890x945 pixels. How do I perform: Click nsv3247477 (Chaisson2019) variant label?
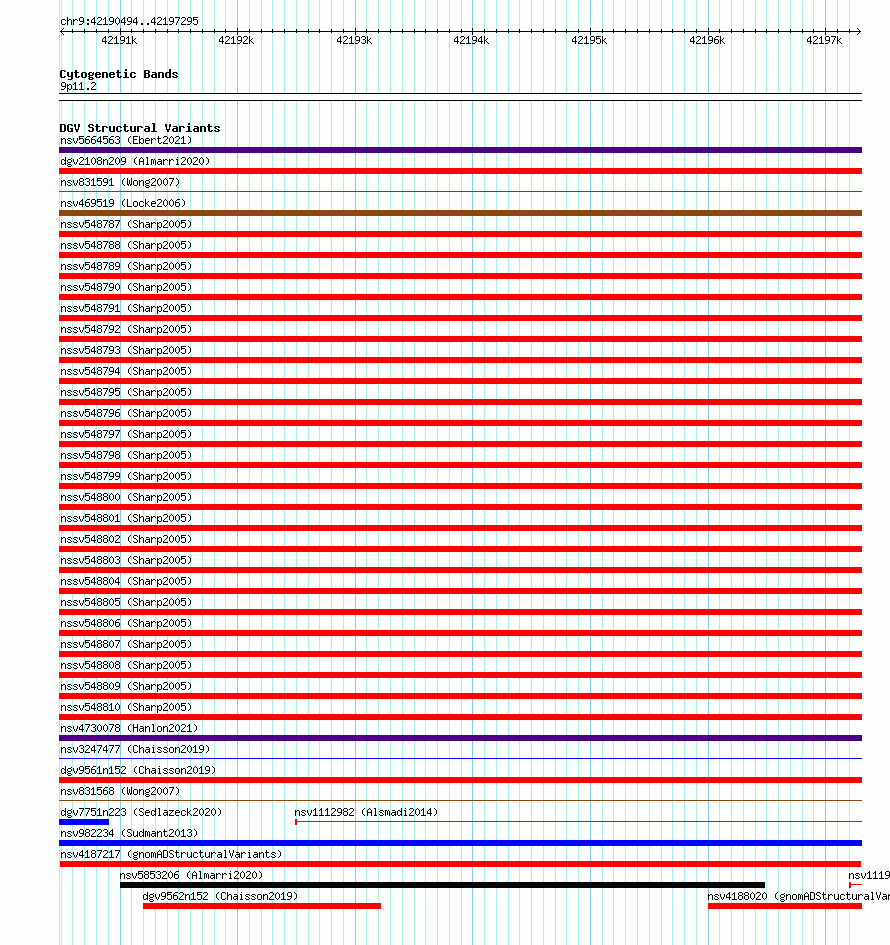coord(135,749)
